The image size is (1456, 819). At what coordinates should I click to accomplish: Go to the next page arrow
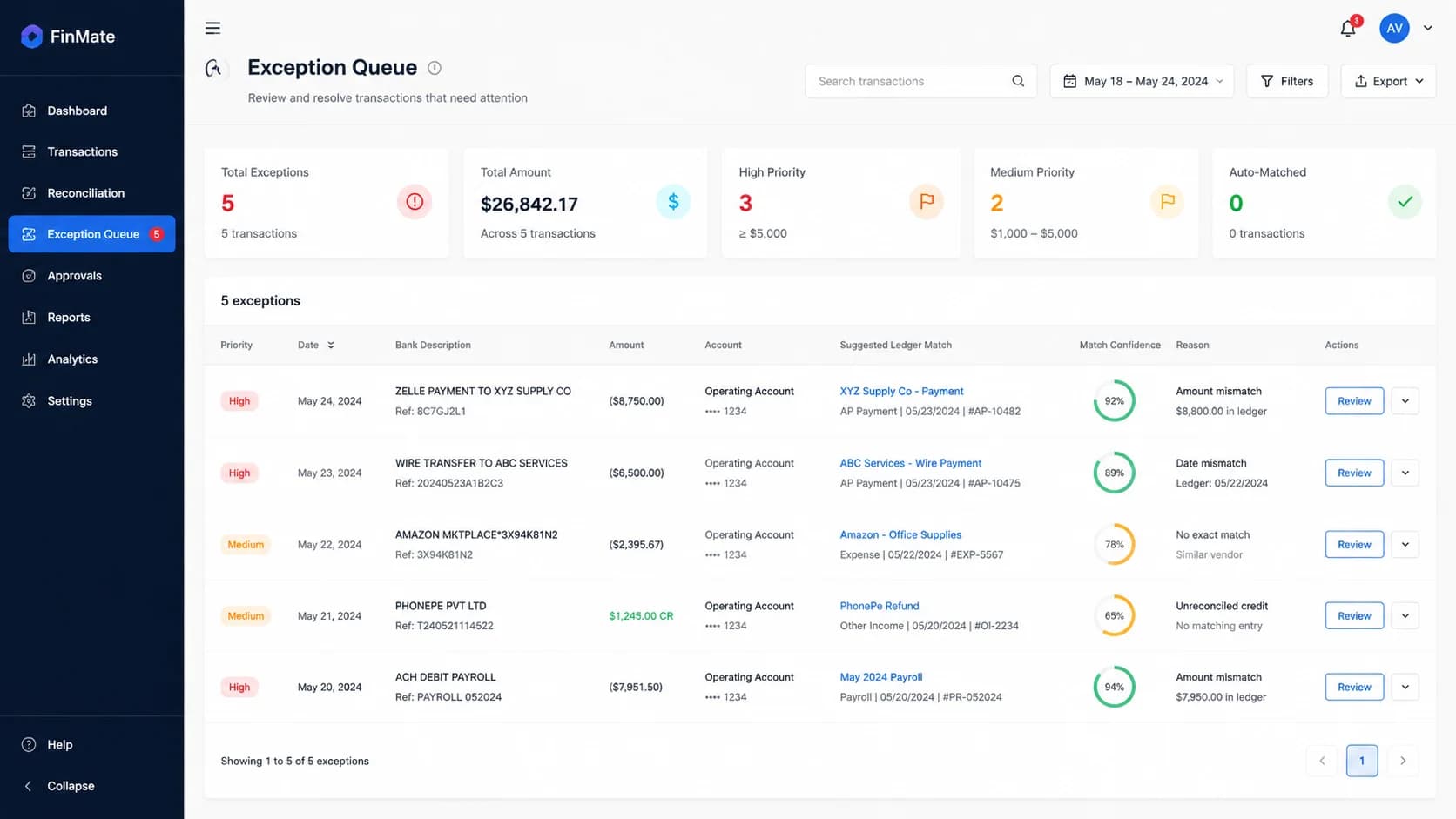pos(1403,761)
